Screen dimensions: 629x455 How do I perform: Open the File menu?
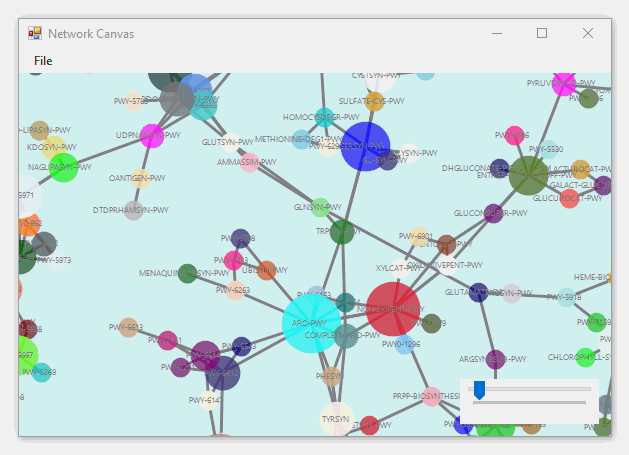[x=43, y=61]
